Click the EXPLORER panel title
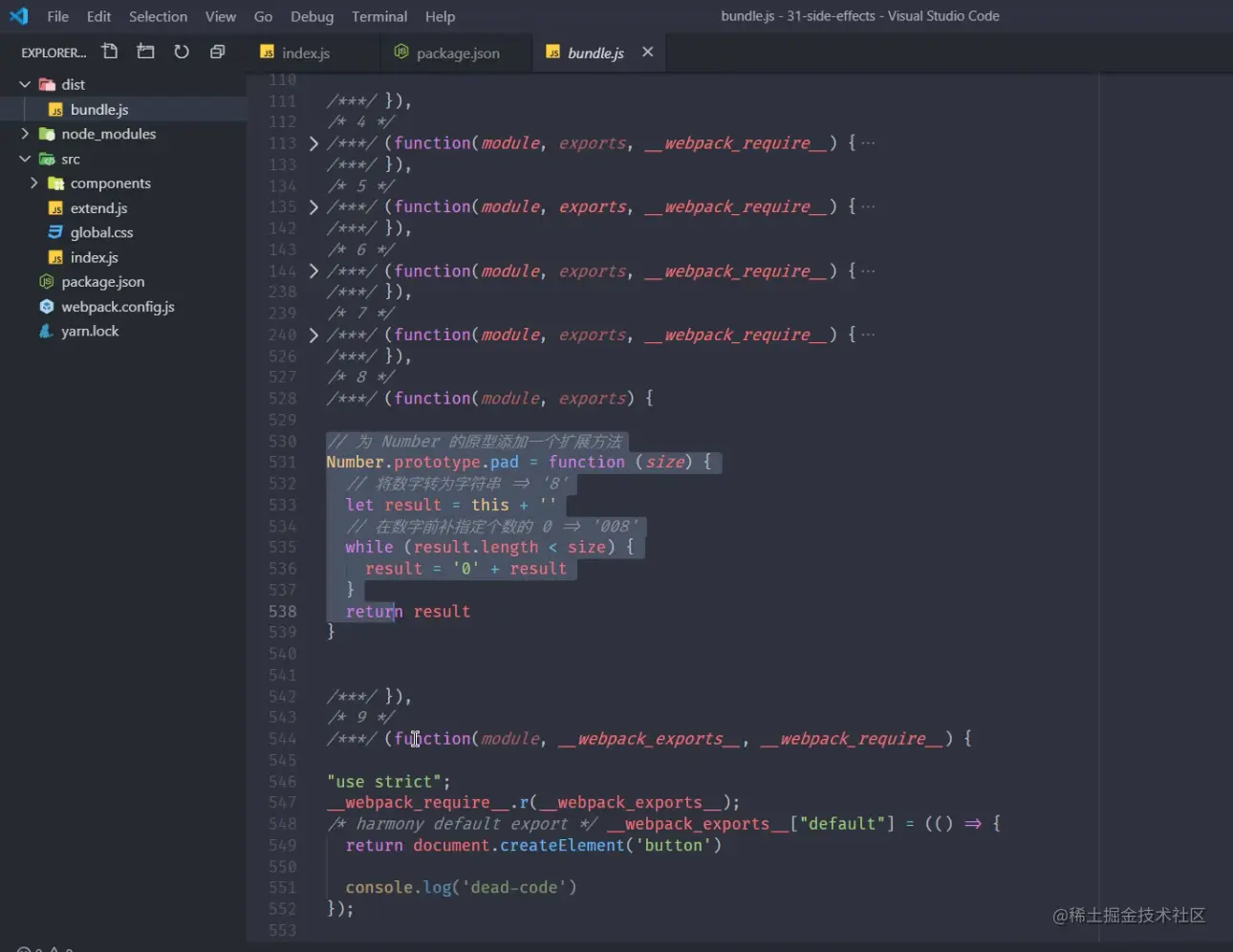 pyautogui.click(x=54, y=53)
